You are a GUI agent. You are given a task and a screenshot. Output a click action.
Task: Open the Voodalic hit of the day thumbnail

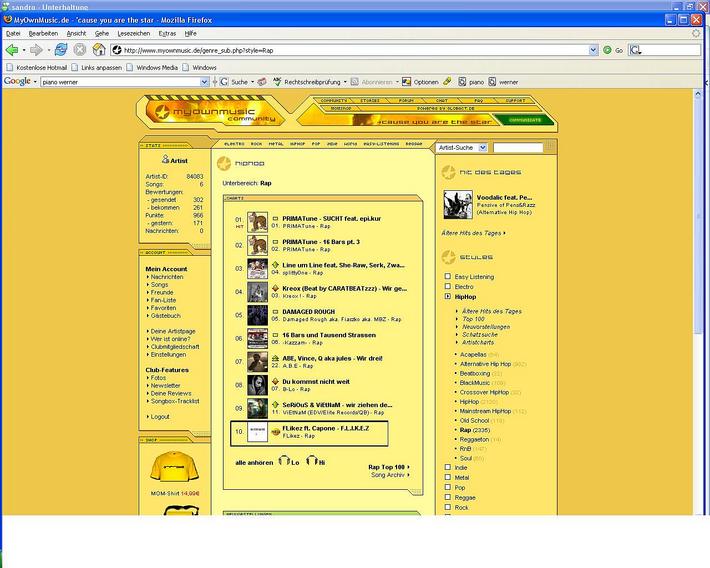[457, 205]
